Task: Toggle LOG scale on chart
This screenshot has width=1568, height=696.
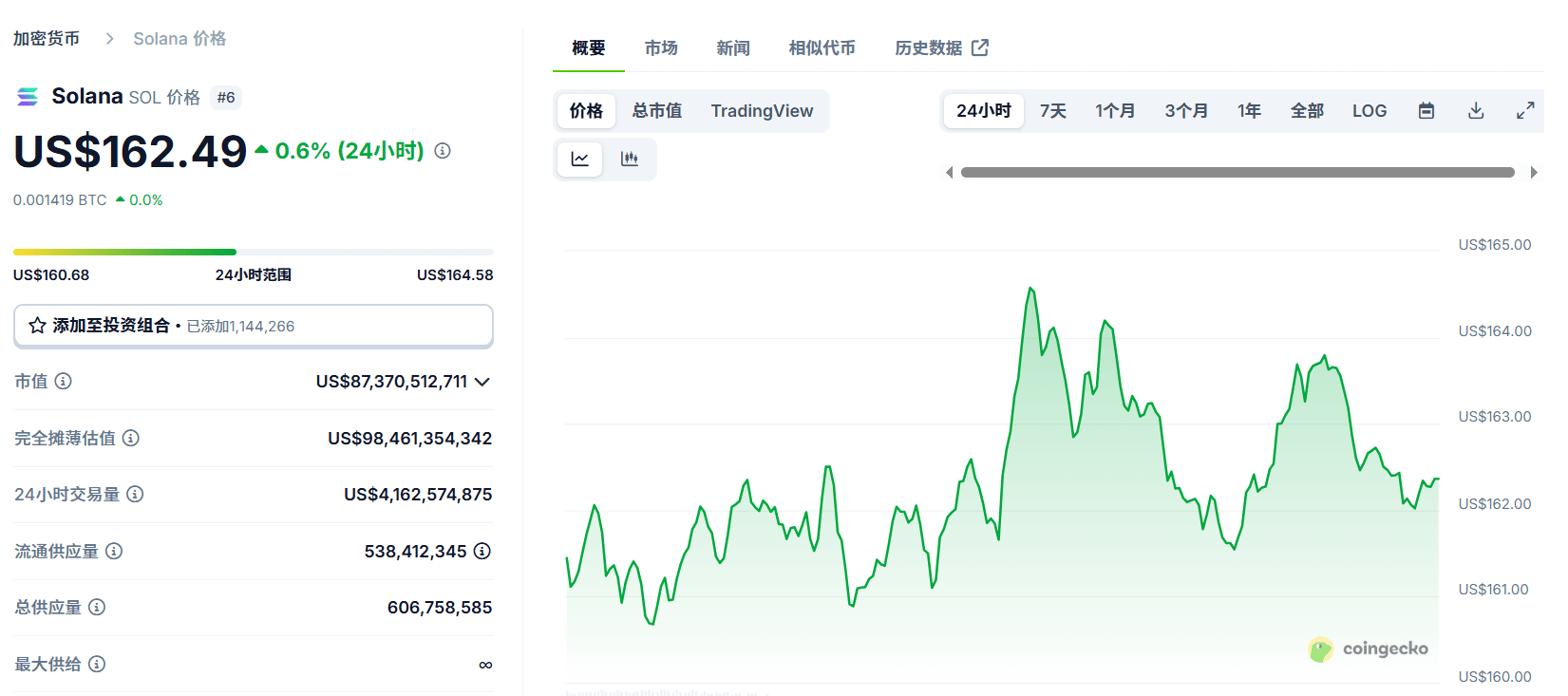Action: pos(1370,111)
